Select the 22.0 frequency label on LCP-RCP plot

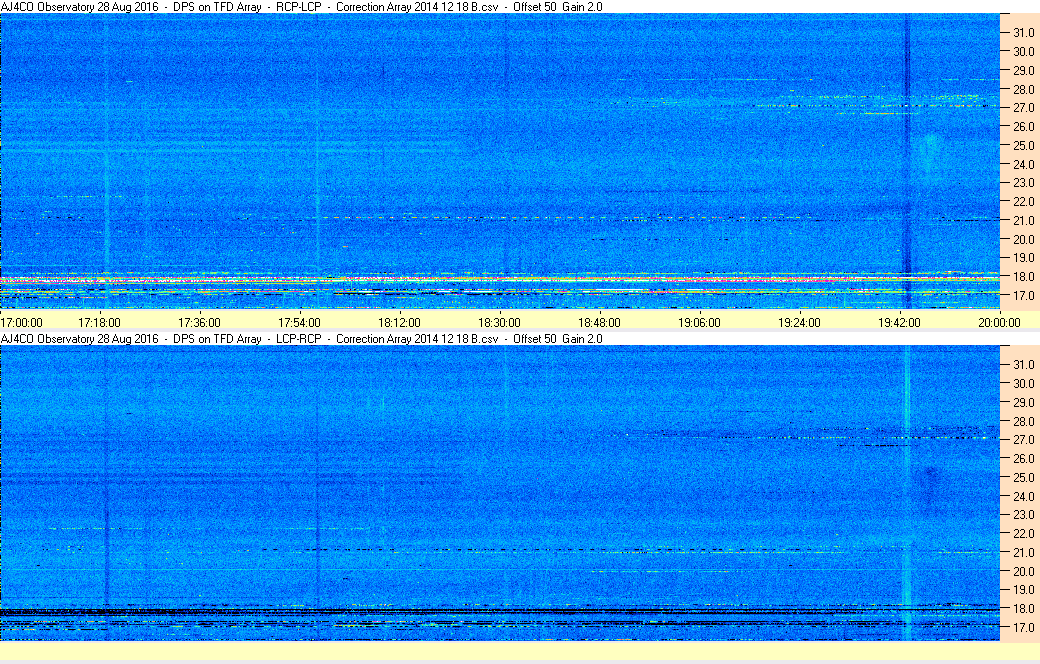point(1023,533)
